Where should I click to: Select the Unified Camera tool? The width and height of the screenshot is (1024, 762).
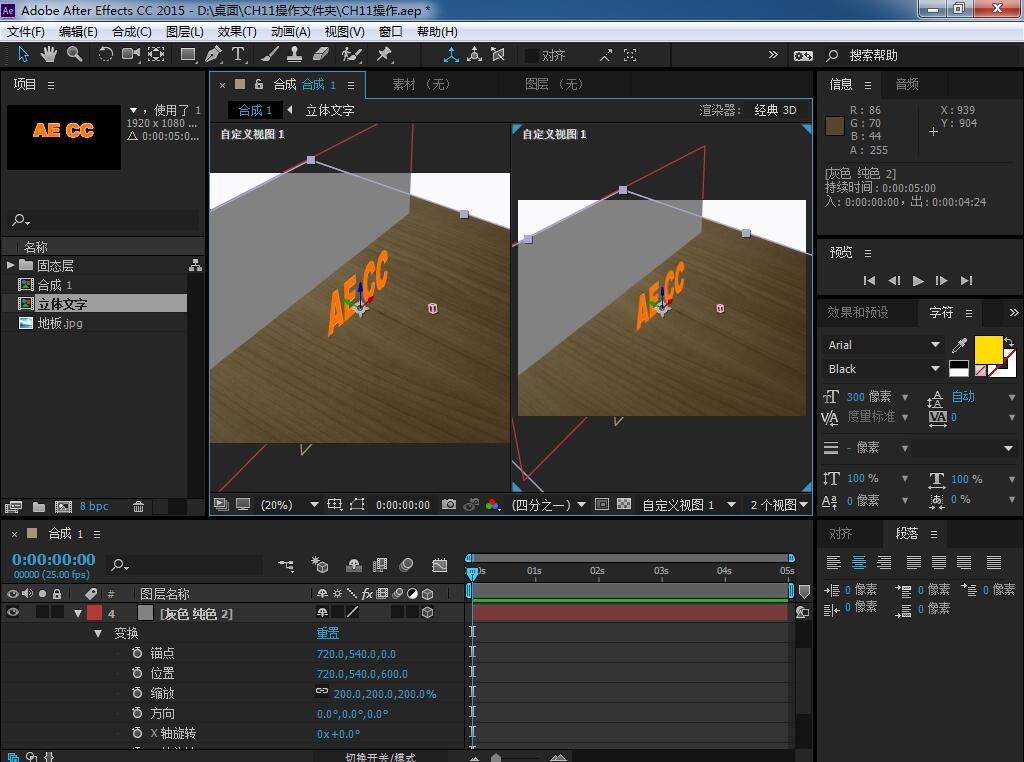pyautogui.click(x=131, y=54)
